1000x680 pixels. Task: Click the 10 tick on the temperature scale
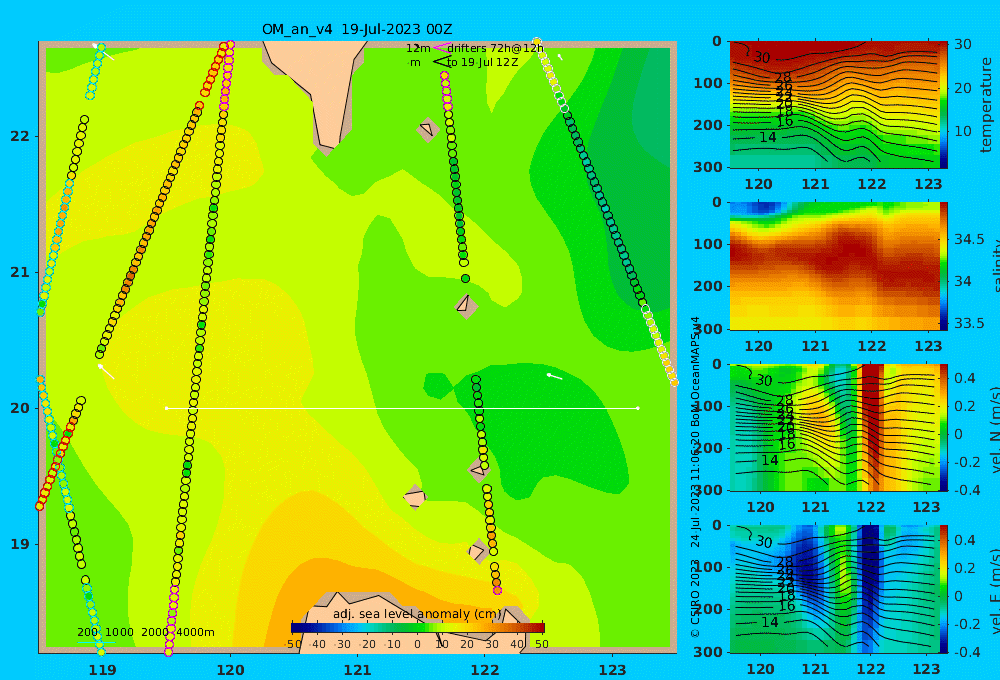pyautogui.click(x=962, y=131)
